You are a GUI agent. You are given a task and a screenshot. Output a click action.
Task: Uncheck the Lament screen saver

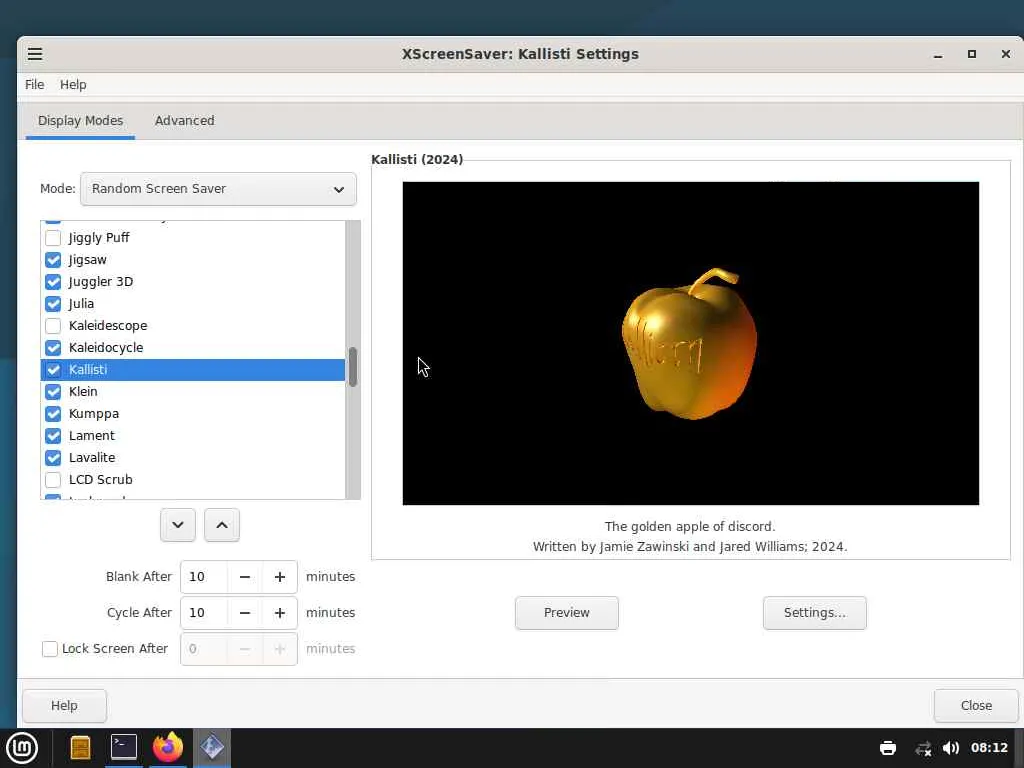[x=54, y=436]
